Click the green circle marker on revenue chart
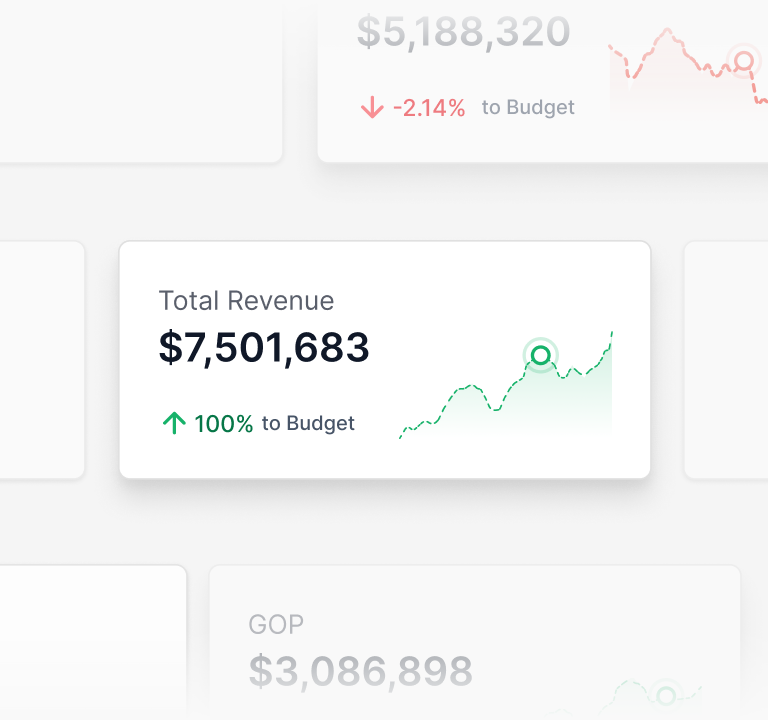Viewport: 768px width, 720px height. [540, 355]
